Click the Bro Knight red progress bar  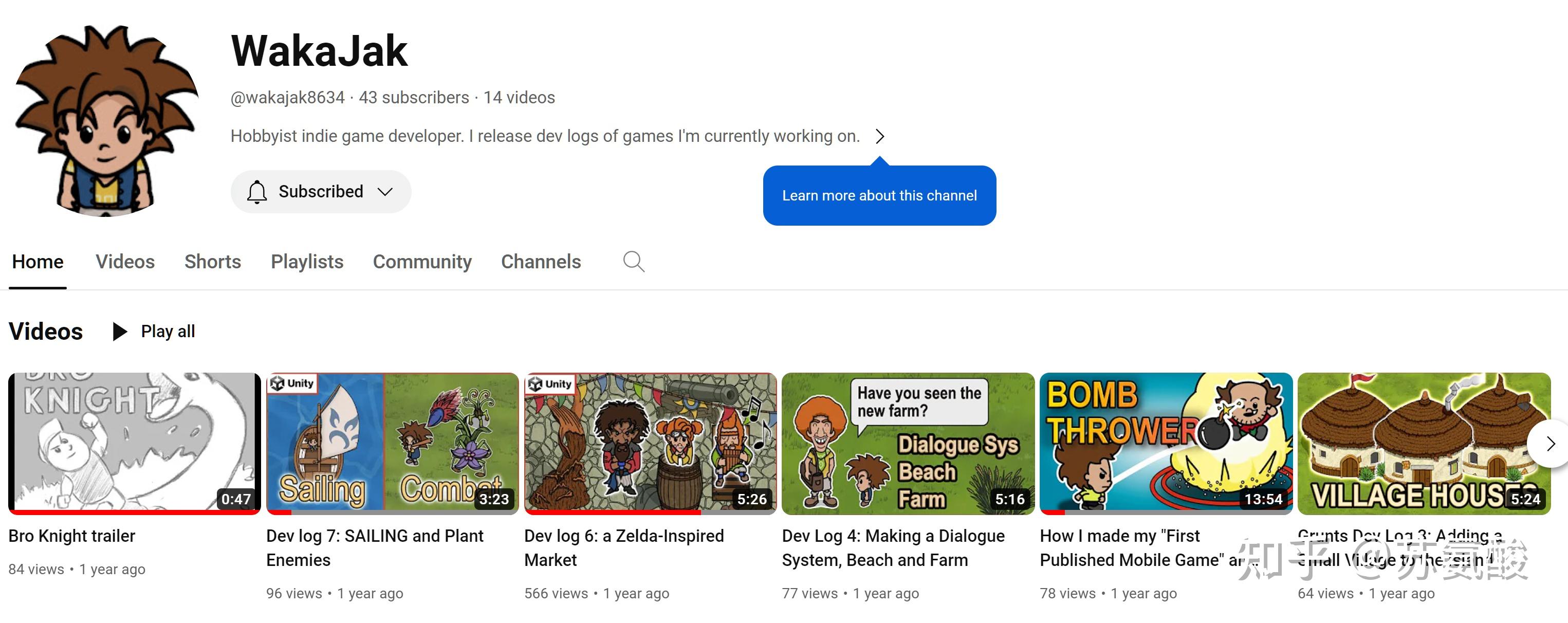(135, 512)
